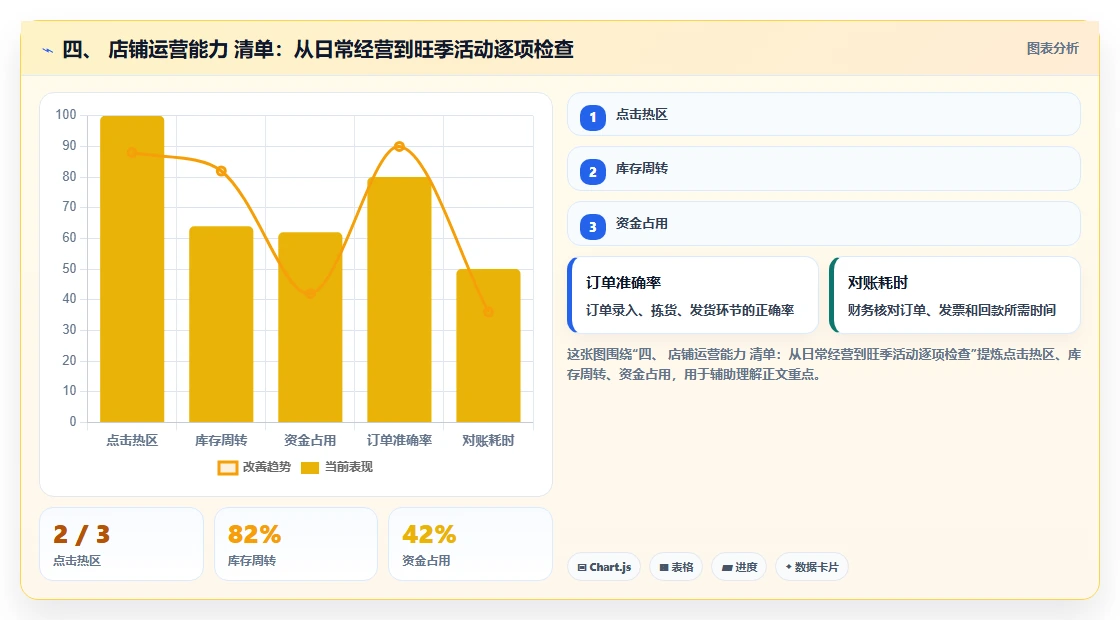Click the summary paragraph starting 这张图围绕
This screenshot has height=620, width=1120.
(x=824, y=364)
